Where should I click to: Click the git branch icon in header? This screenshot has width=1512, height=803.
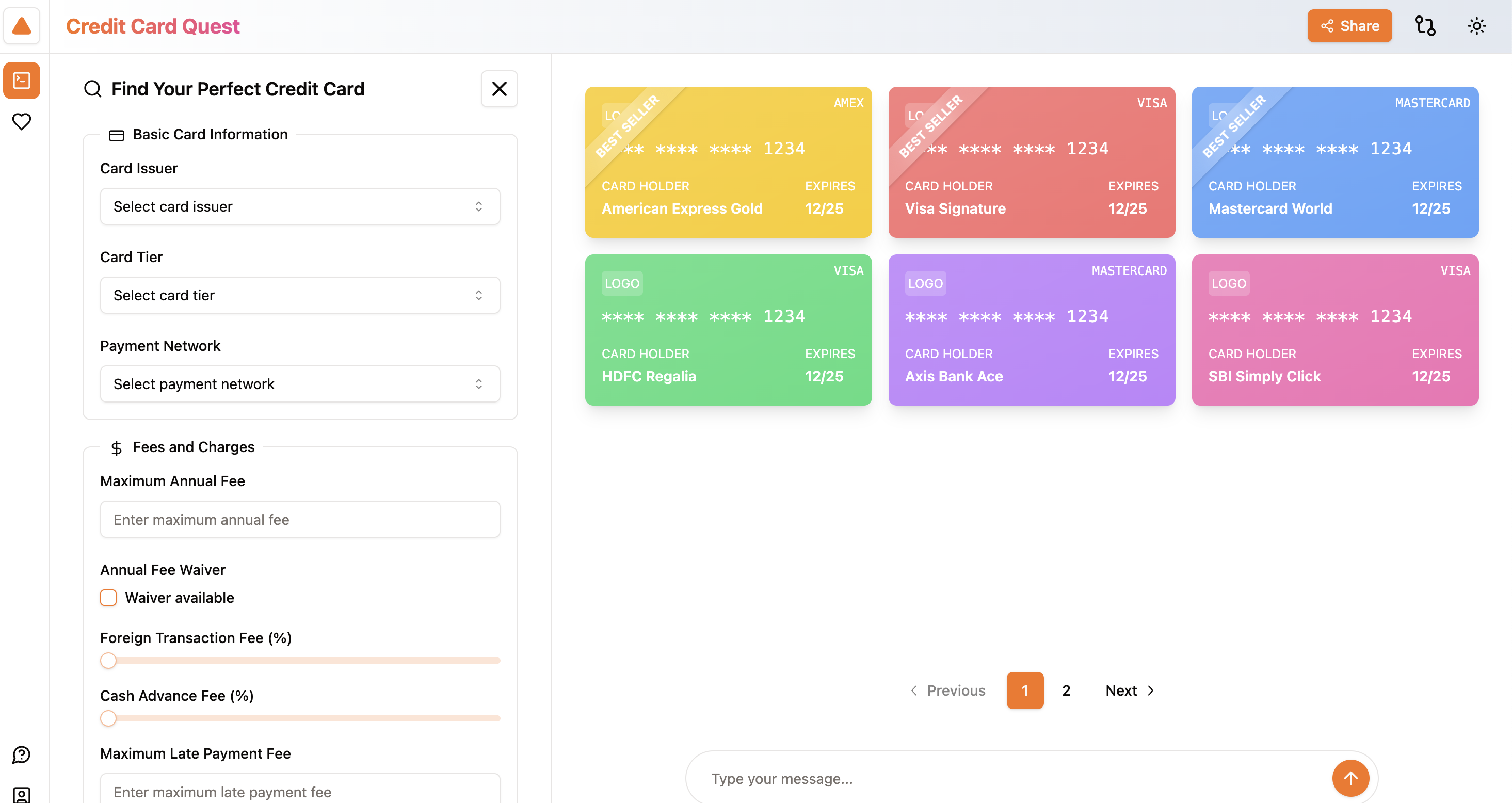[x=1425, y=26]
